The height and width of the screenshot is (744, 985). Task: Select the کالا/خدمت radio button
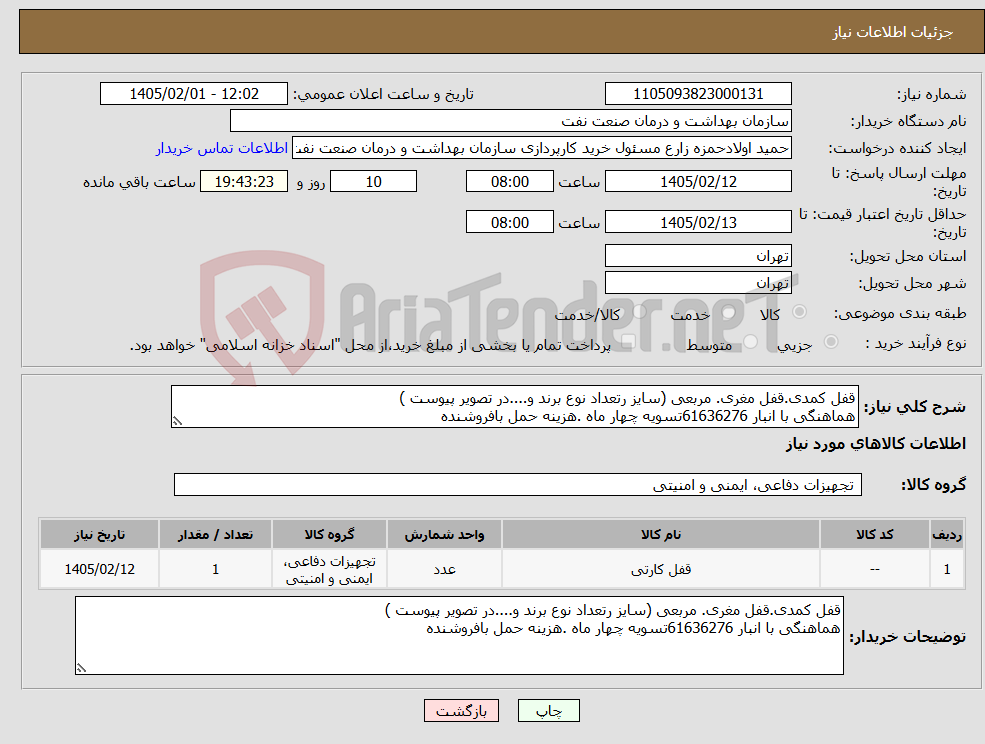(639, 312)
